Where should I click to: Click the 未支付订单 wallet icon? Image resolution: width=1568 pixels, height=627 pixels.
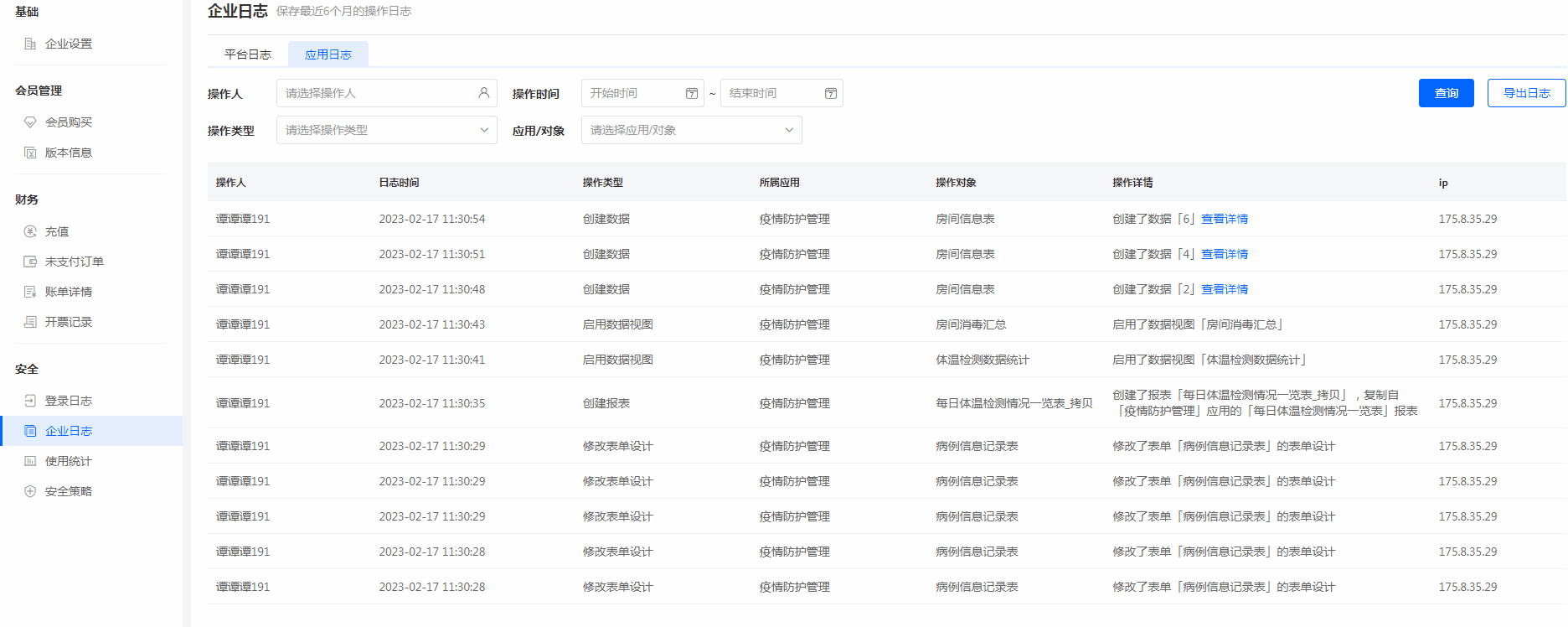tap(30, 262)
